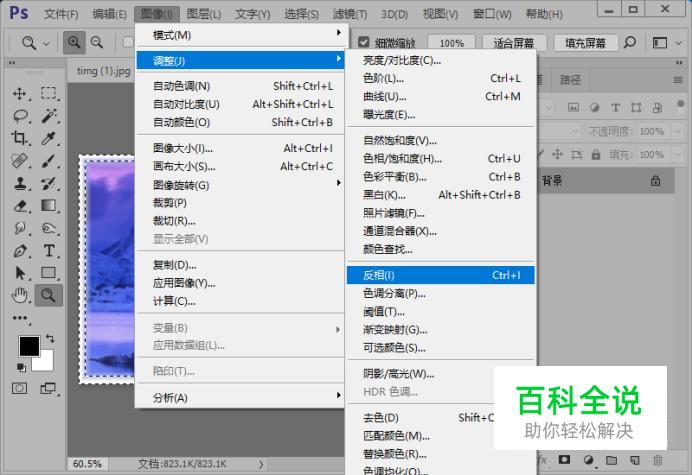692x475 pixels.
Task: Select the Gradient tool
Action: point(49,206)
